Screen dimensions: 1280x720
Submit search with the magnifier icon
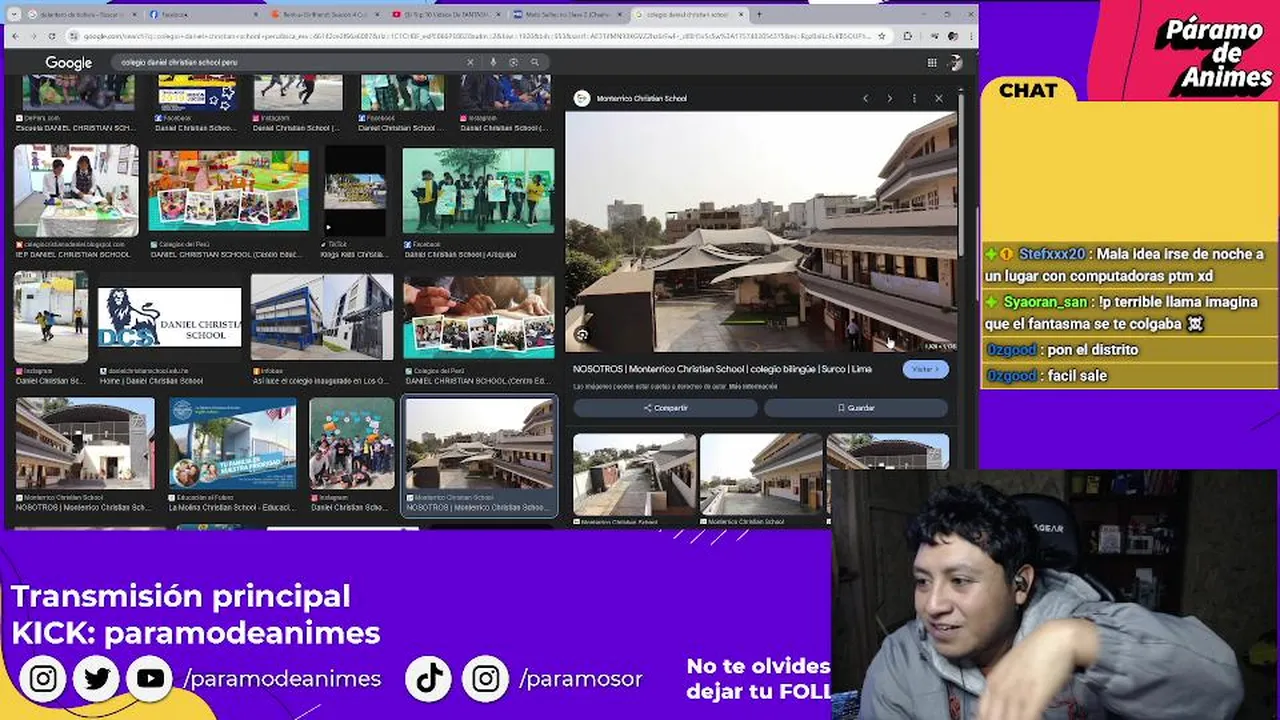coord(535,62)
